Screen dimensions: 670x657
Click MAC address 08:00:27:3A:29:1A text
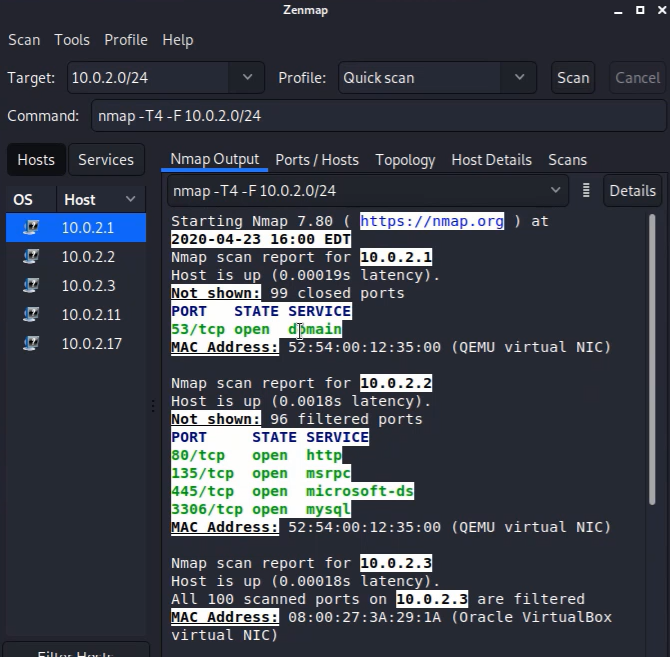[364, 617]
